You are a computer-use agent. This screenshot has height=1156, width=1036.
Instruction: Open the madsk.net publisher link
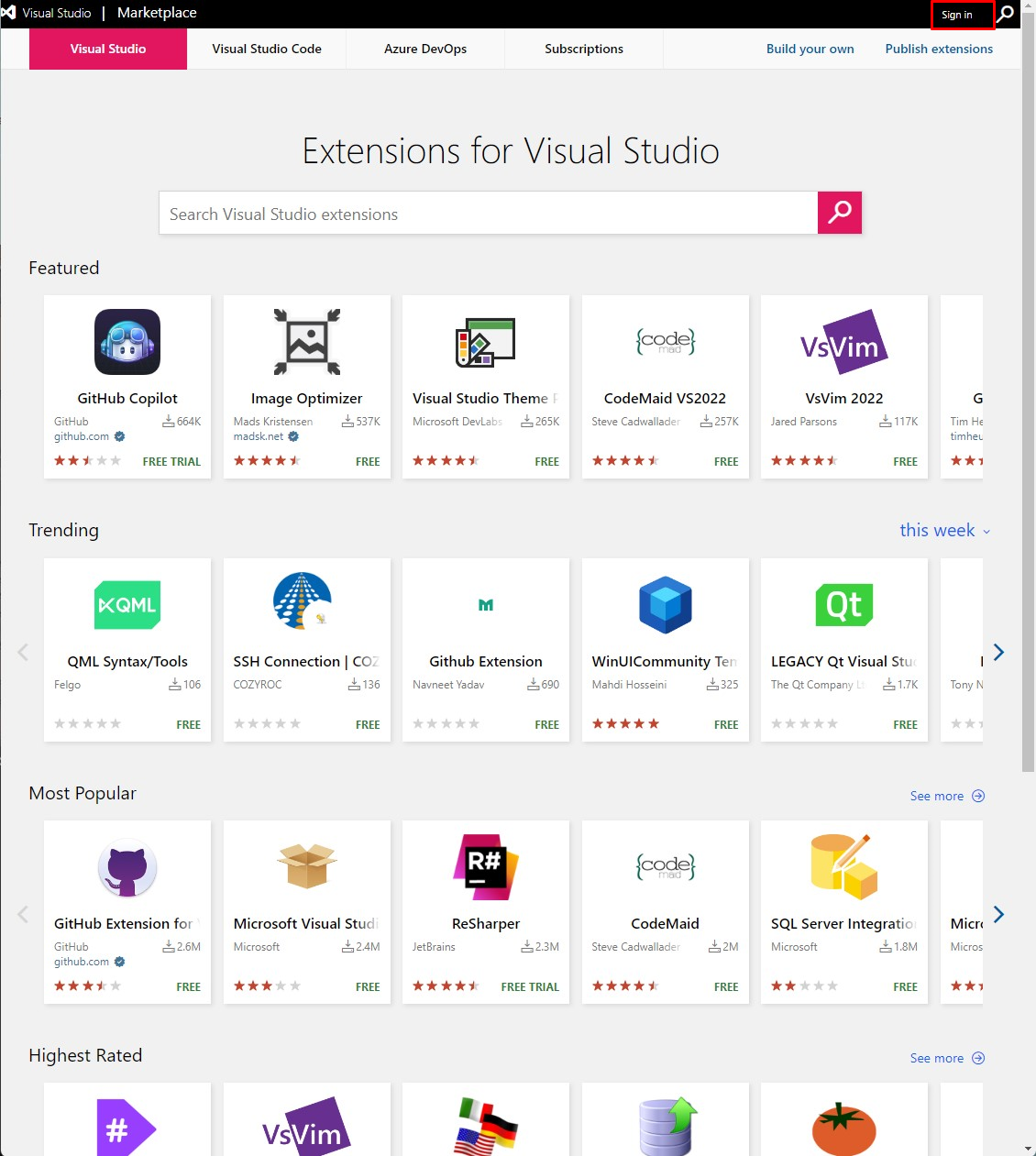click(259, 436)
